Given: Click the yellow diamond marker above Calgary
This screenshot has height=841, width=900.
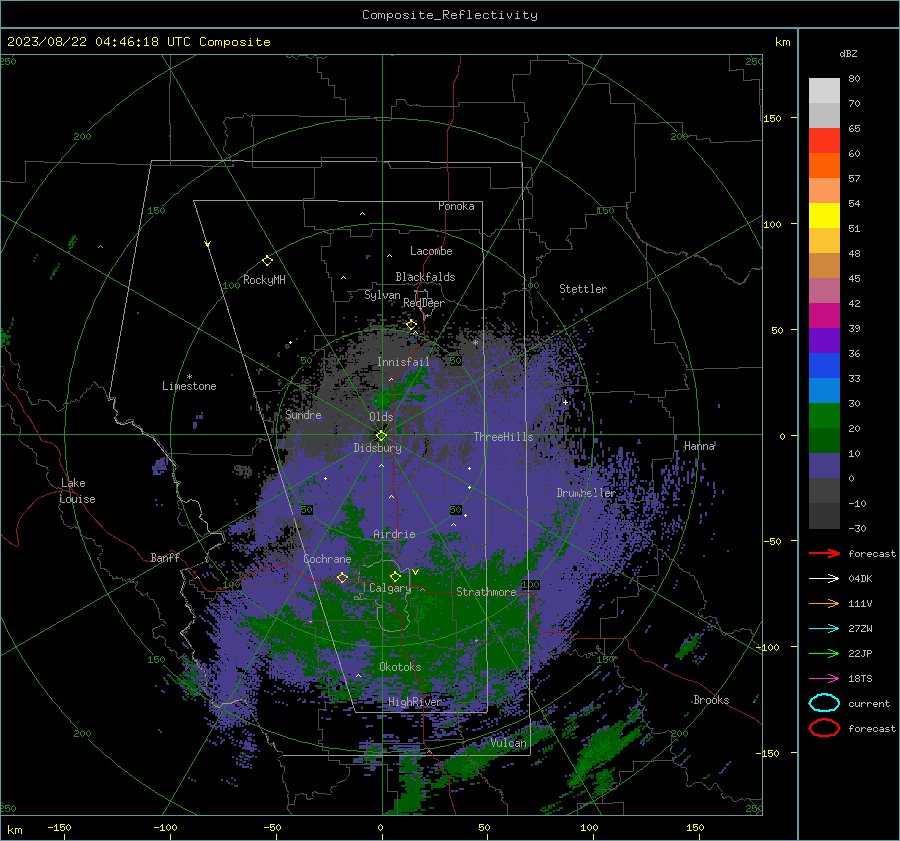Looking at the screenshot, I should [x=395, y=576].
